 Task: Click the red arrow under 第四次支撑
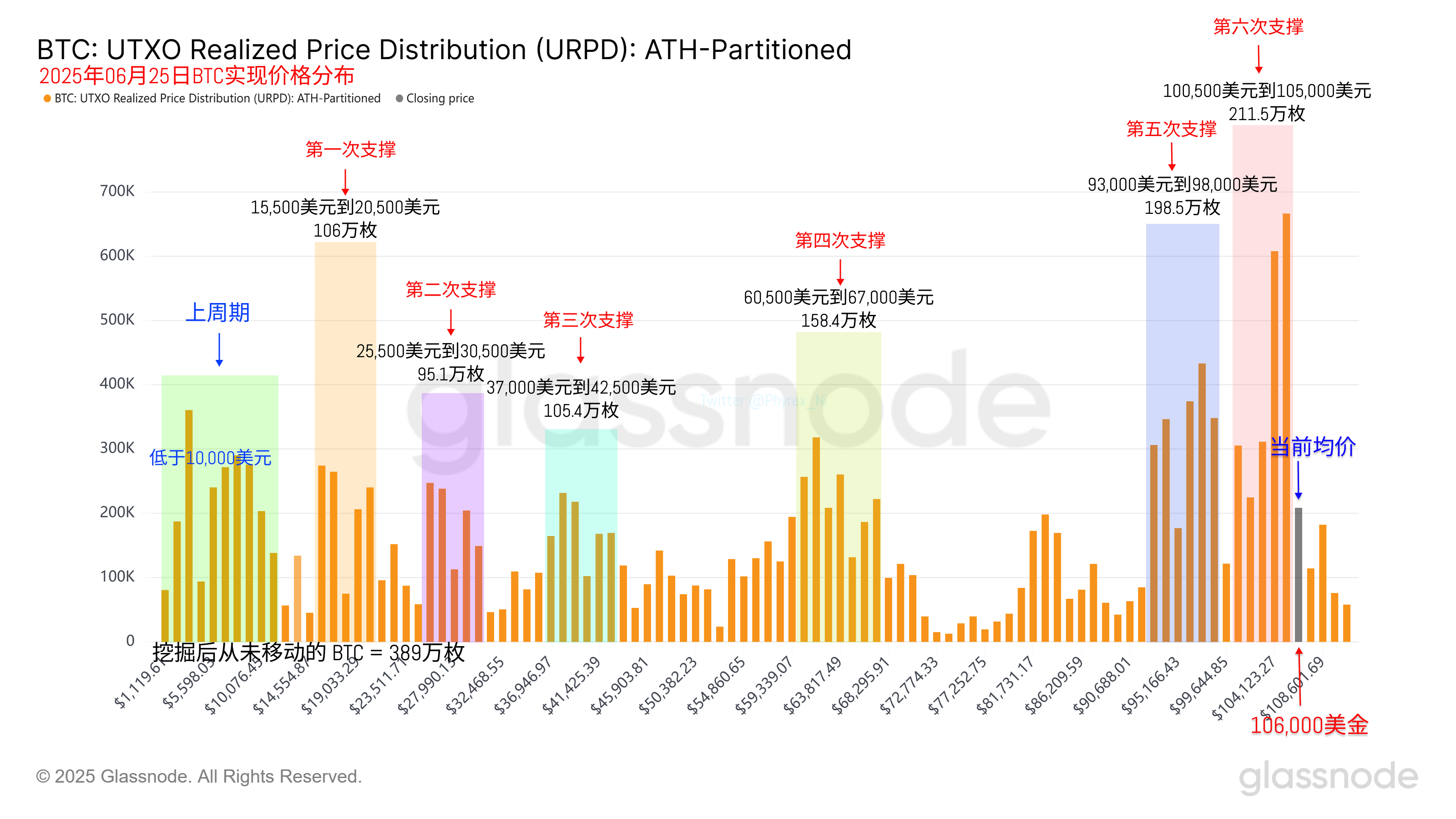pos(840,272)
